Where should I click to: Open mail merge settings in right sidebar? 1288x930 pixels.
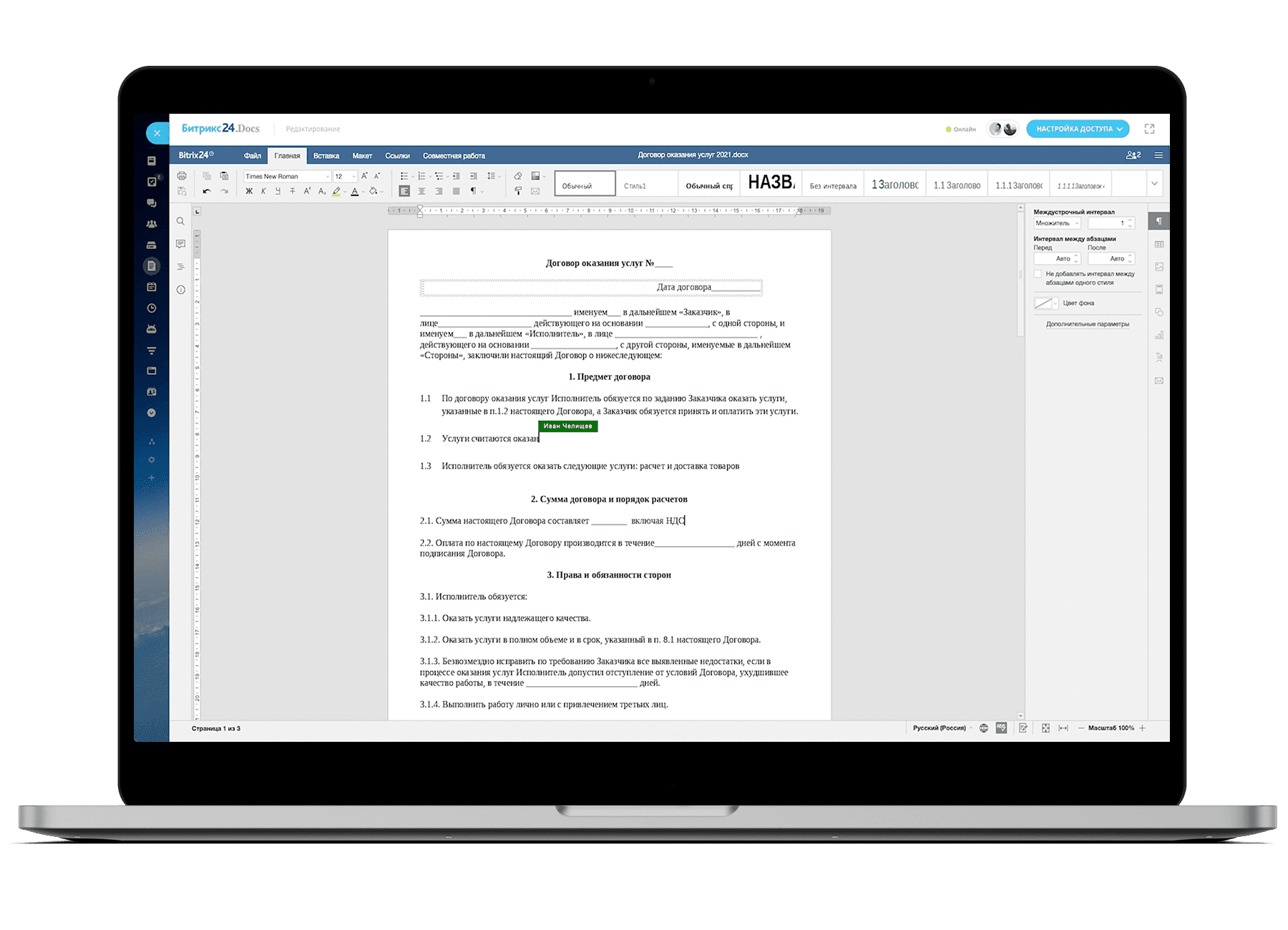tap(1159, 381)
